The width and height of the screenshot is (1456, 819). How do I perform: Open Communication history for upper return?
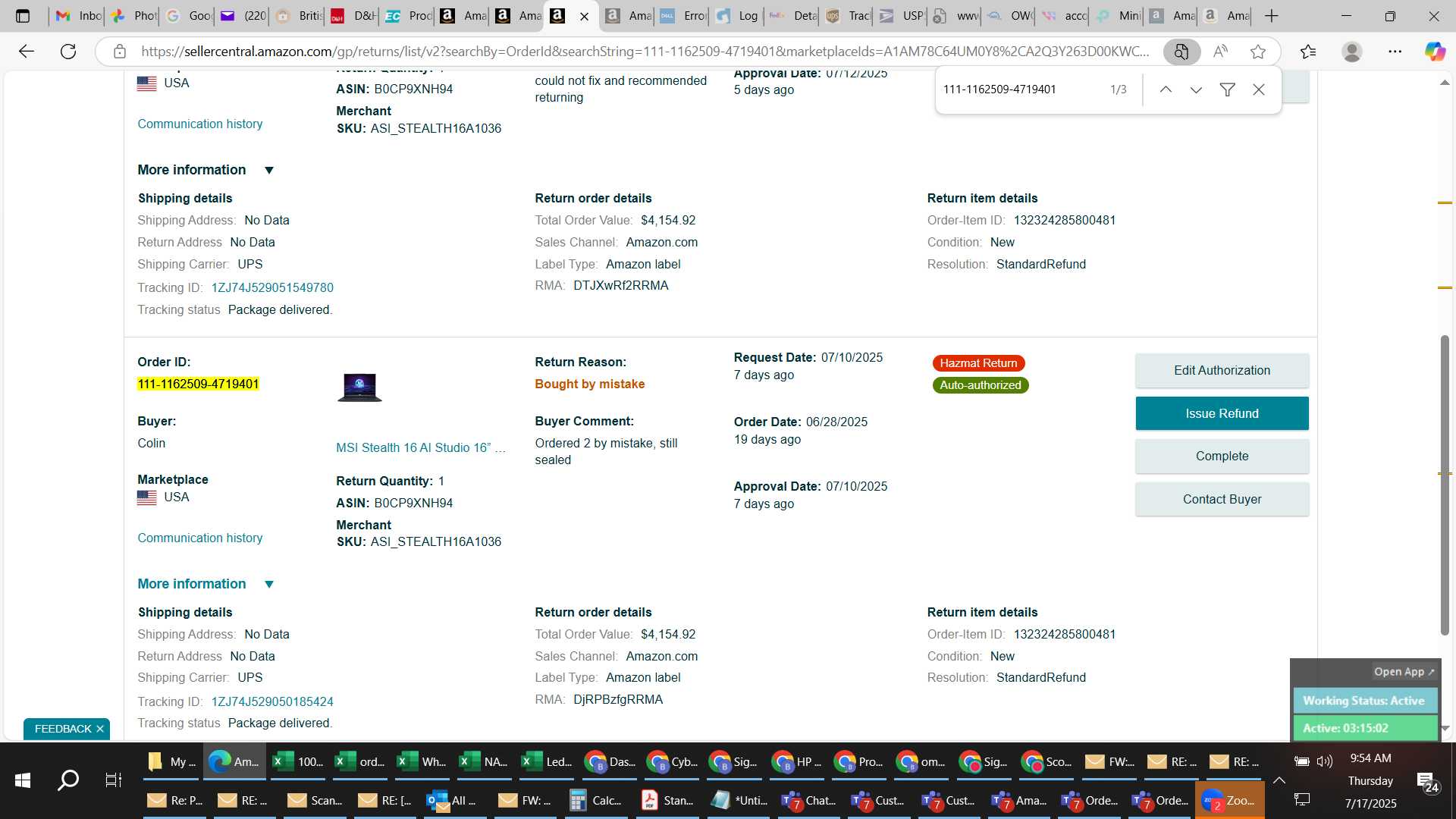[x=200, y=124]
